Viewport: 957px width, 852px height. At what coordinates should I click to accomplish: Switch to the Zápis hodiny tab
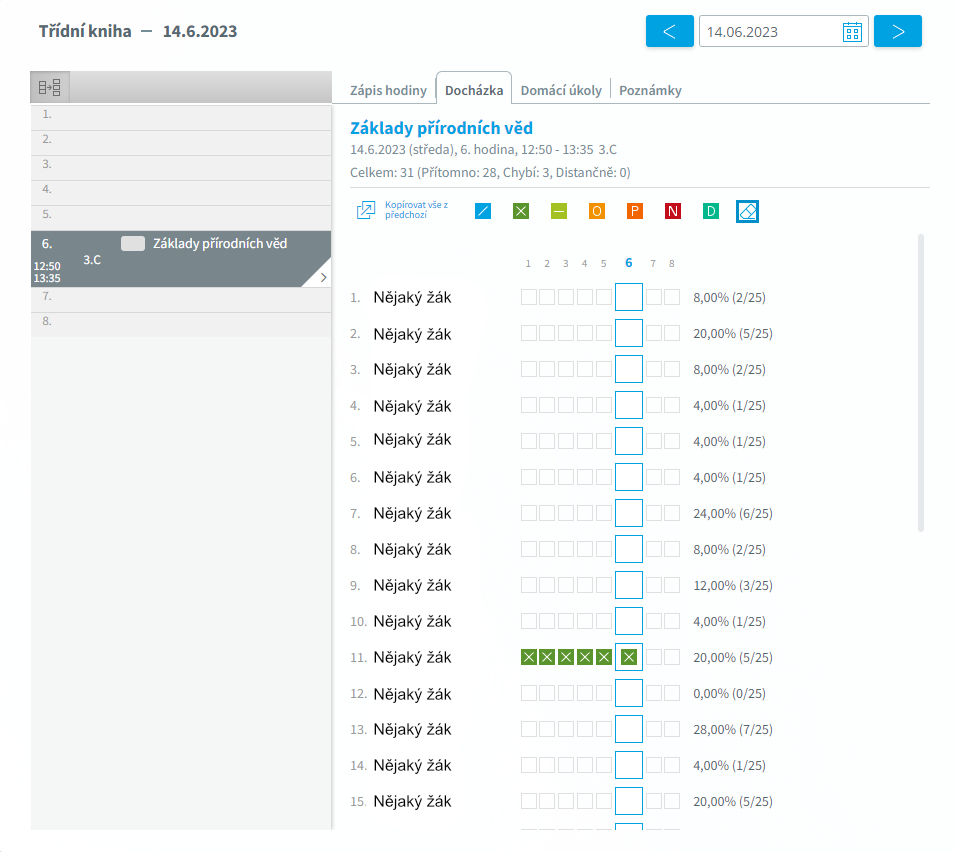(x=388, y=90)
